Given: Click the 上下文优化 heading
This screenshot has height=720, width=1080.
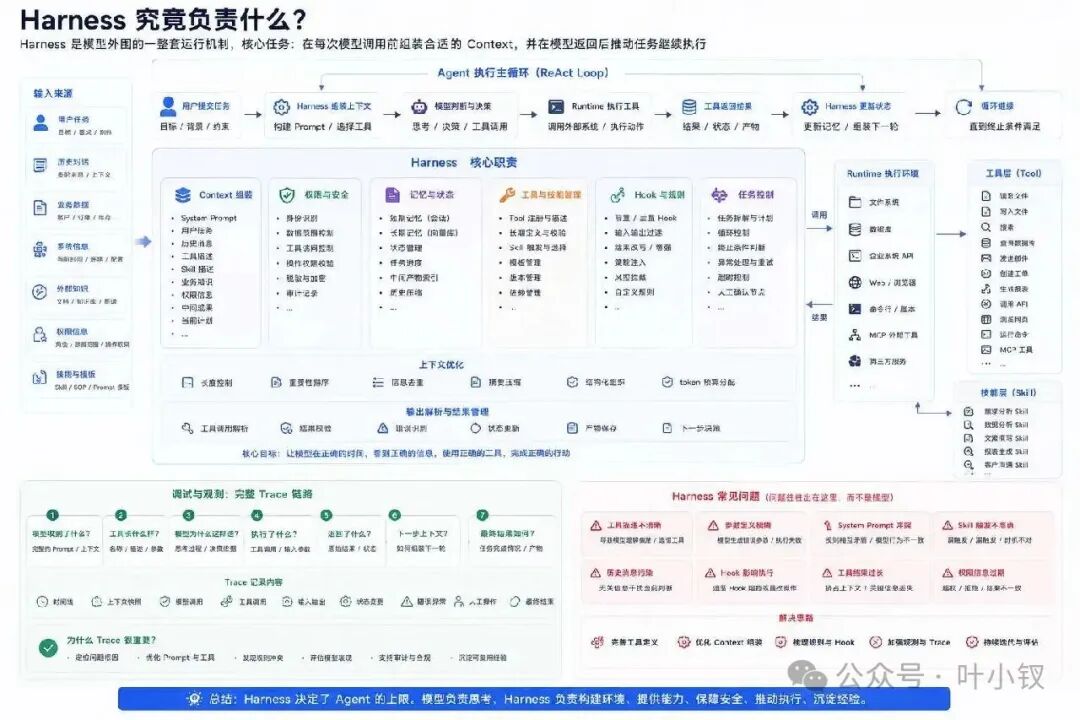Looking at the screenshot, I should pyautogui.click(x=441, y=364).
